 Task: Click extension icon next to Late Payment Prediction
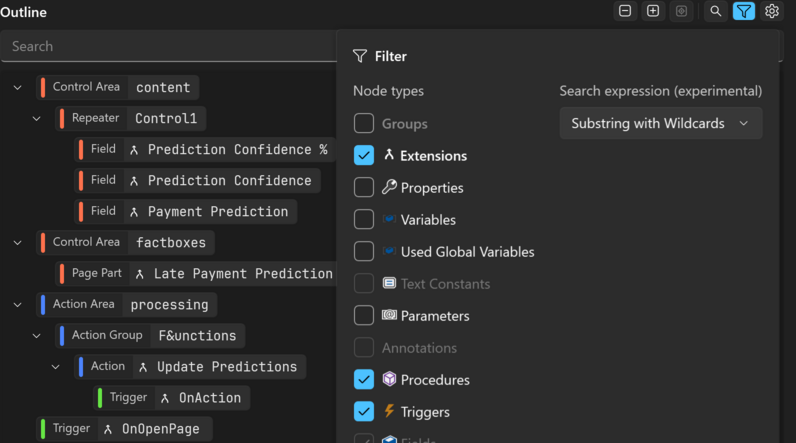coord(140,274)
